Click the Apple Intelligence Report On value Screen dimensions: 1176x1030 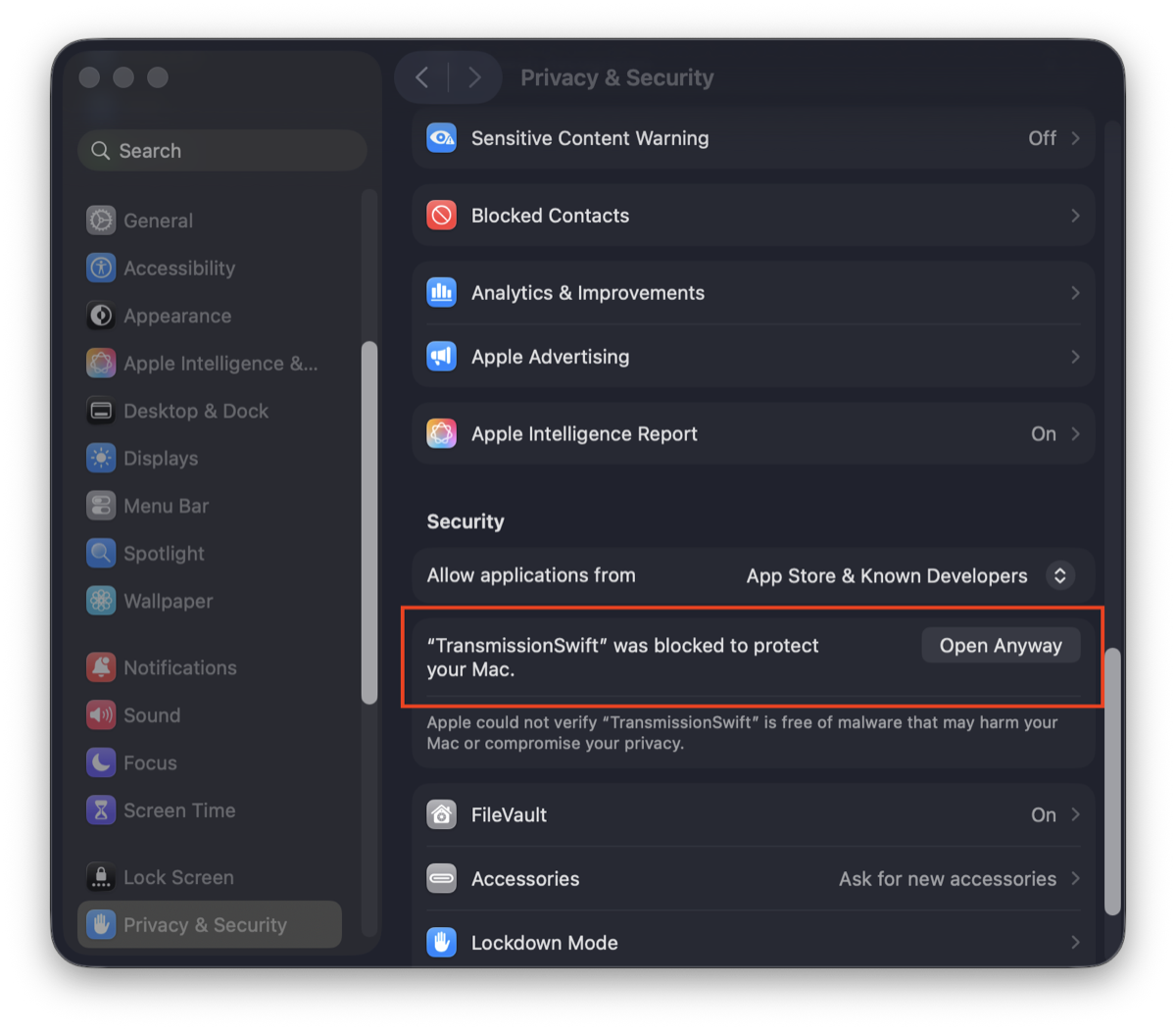coord(1044,433)
